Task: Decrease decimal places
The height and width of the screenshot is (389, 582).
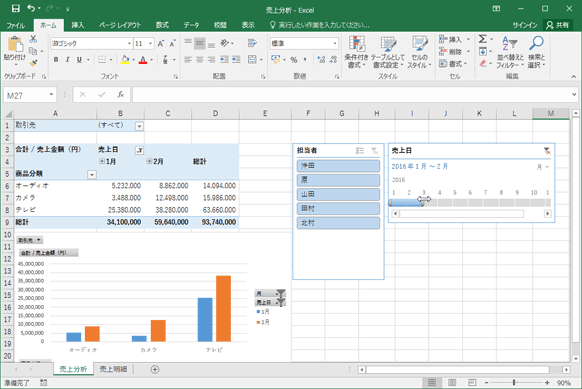Action: click(x=333, y=59)
